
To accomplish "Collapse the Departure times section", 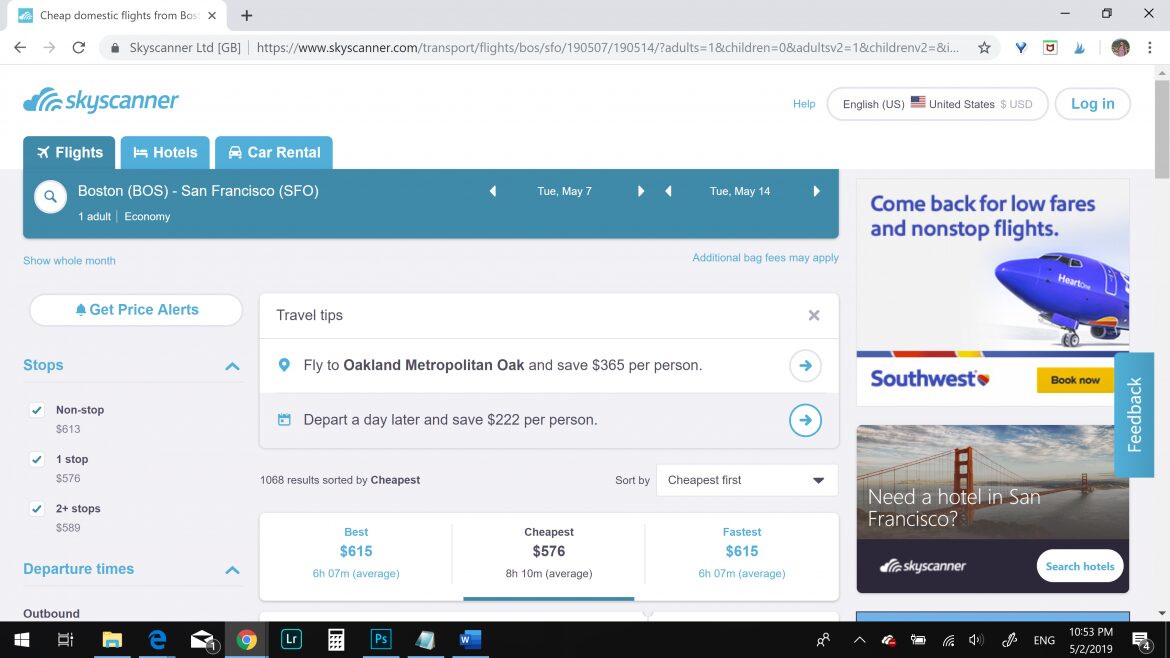I will 232,570.
